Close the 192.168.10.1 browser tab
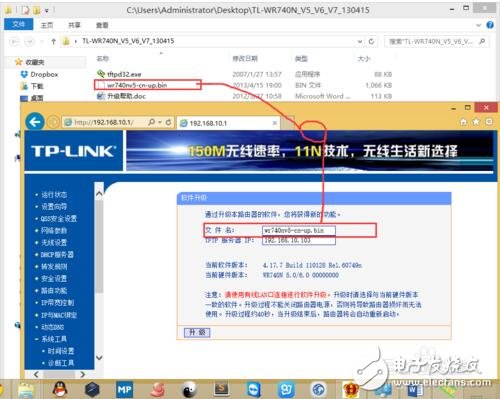The height and width of the screenshot is (399, 500). pyautogui.click(x=275, y=123)
